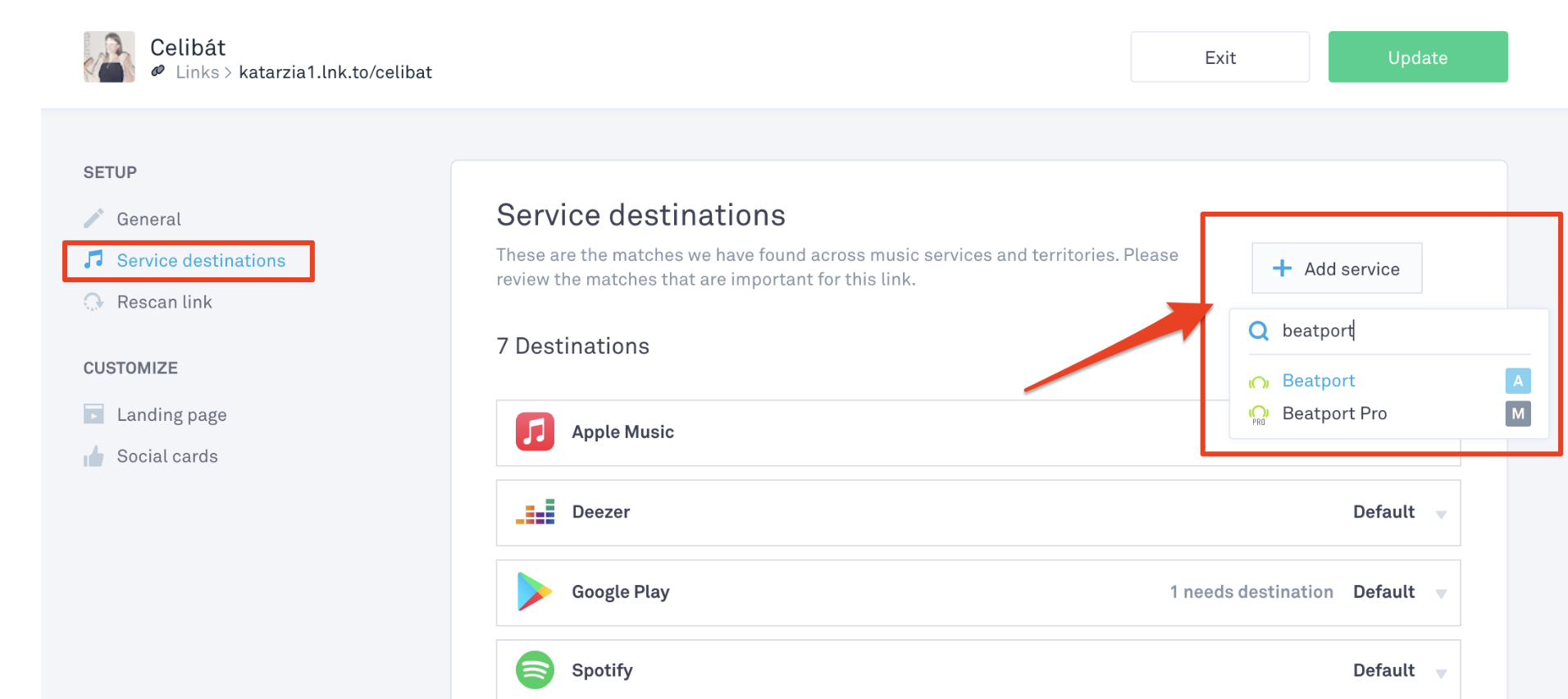Expand the Deezer Default dropdown arrow

(x=1441, y=514)
